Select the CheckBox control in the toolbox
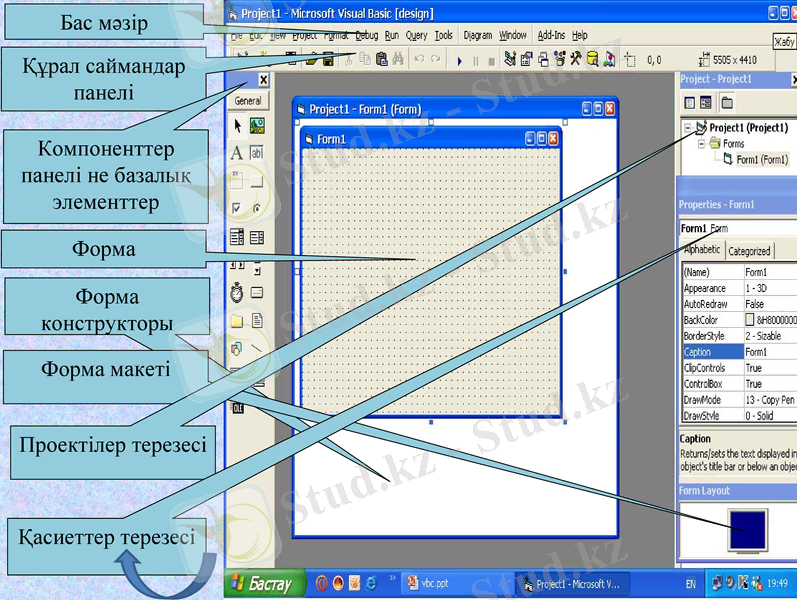 pos(236,208)
